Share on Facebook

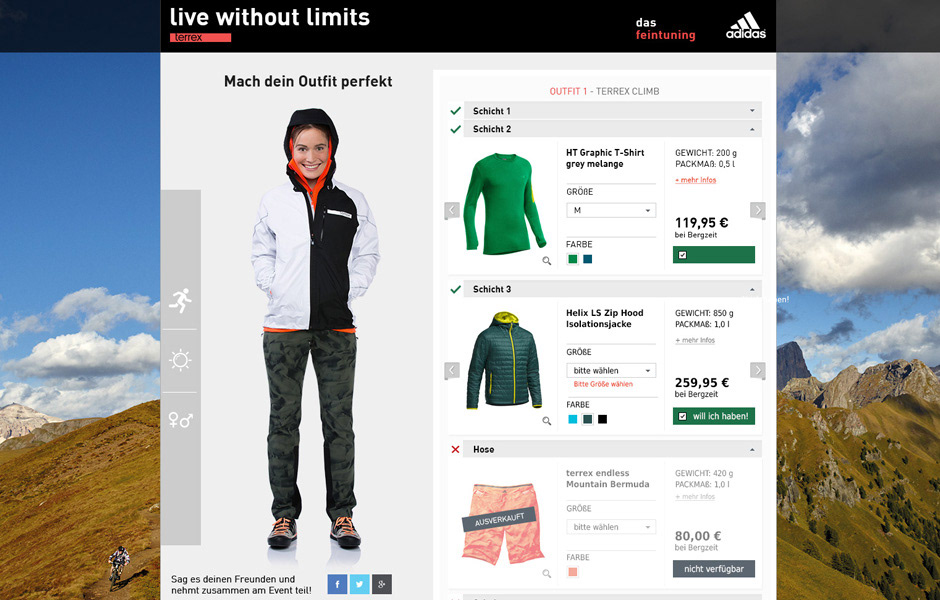(x=337, y=584)
